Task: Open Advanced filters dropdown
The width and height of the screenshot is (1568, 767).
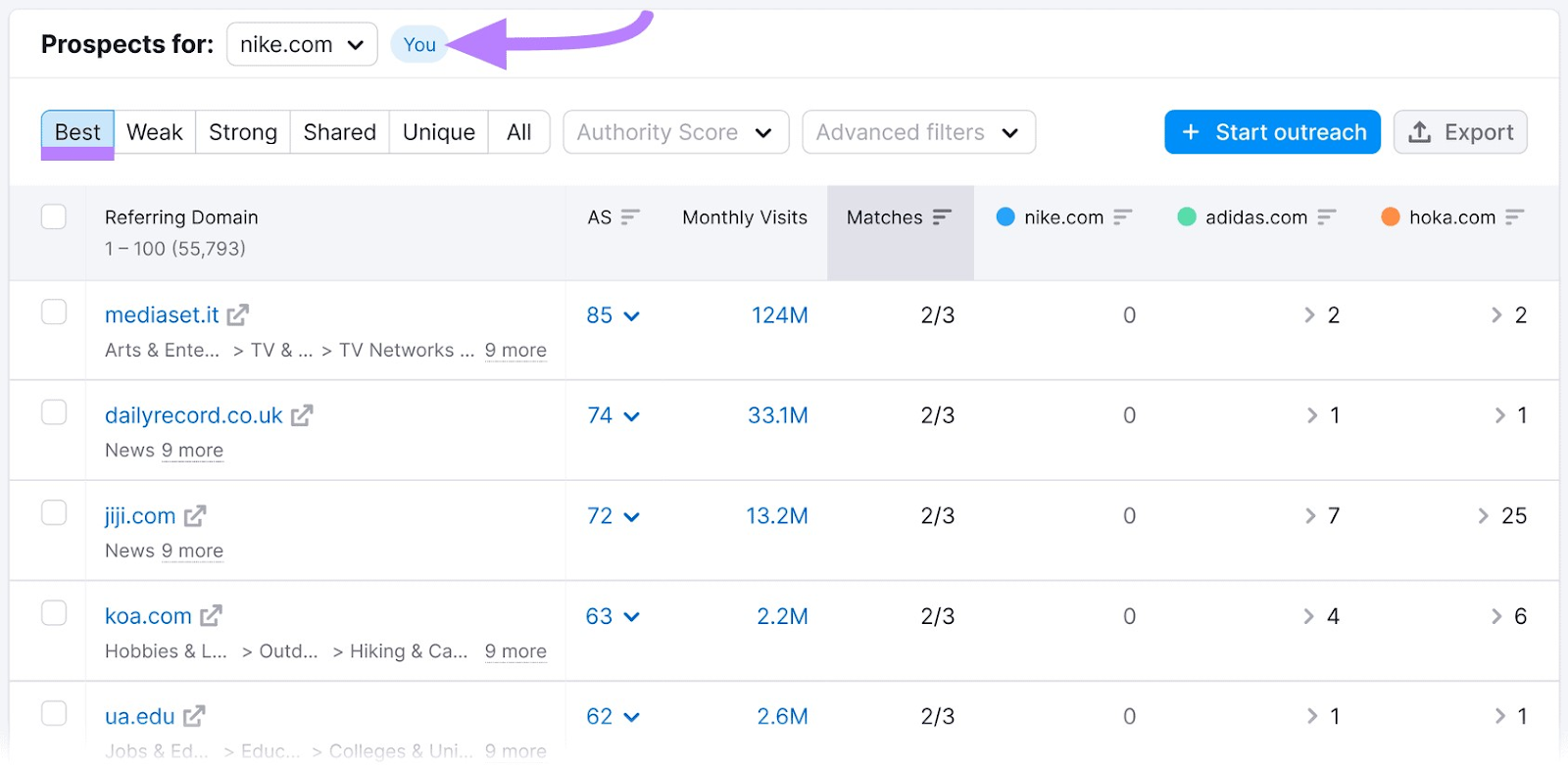Action: click(918, 132)
